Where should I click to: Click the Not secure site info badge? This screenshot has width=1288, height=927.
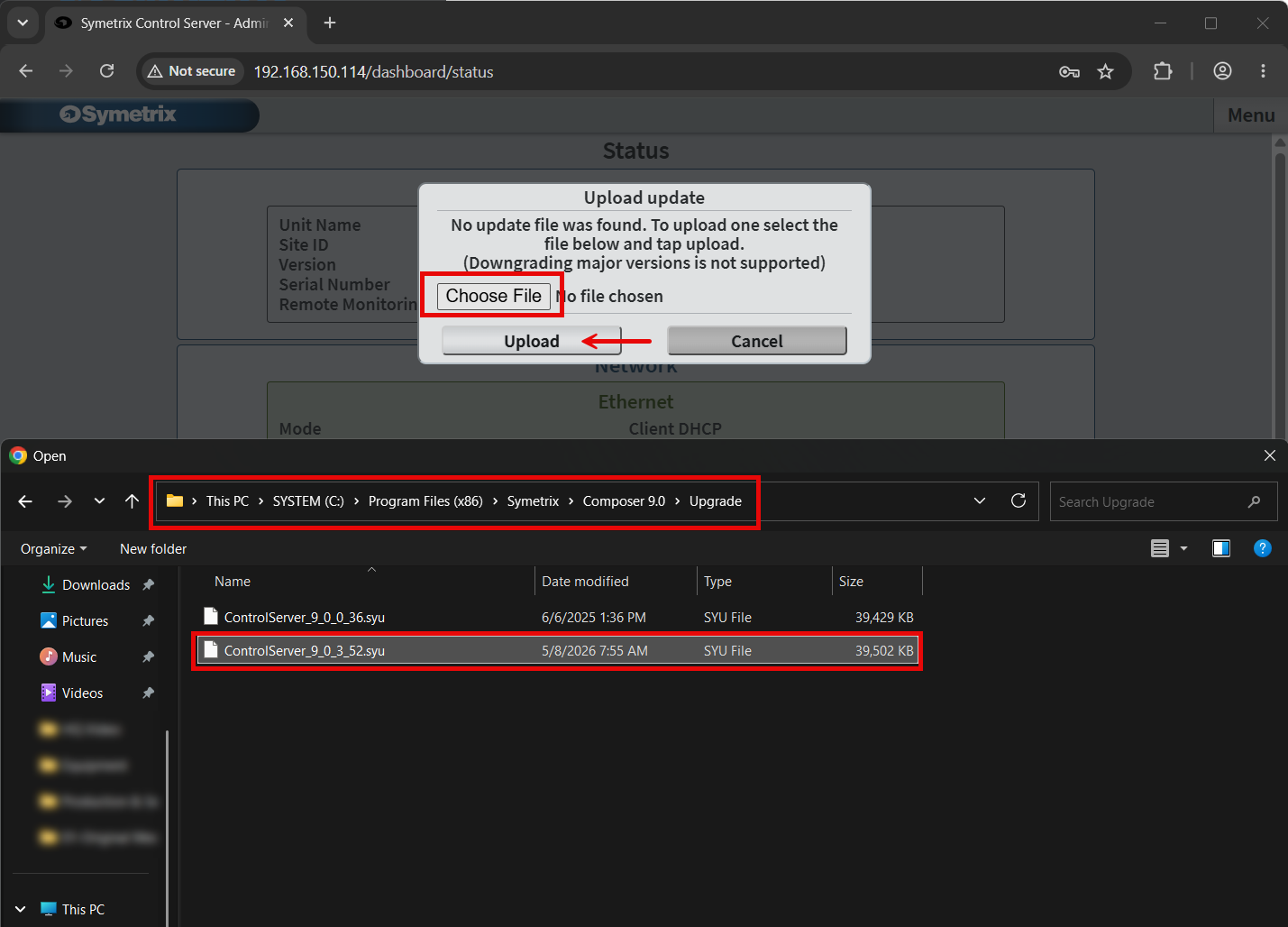point(192,71)
